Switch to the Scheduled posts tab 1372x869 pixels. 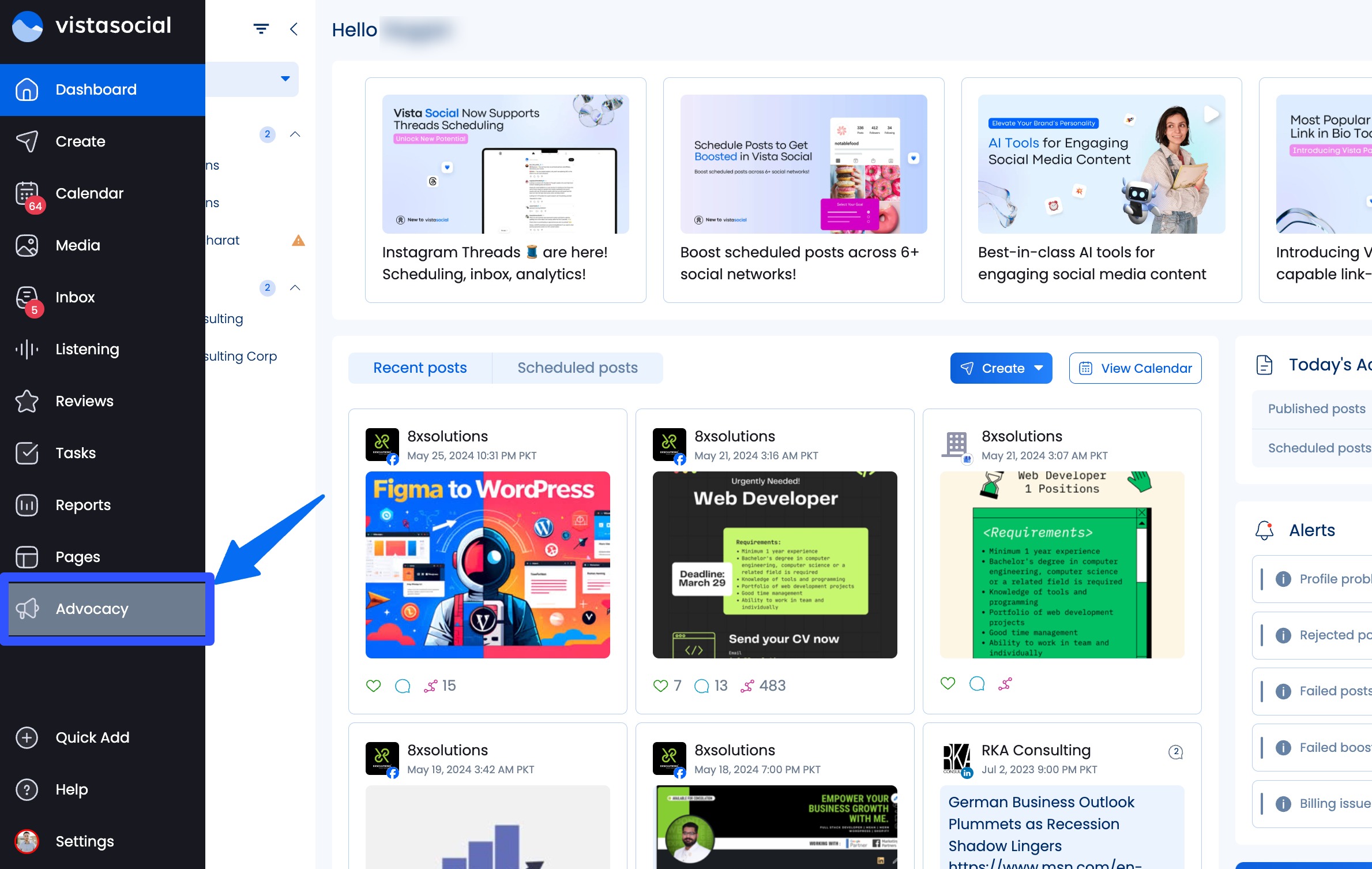(x=577, y=368)
